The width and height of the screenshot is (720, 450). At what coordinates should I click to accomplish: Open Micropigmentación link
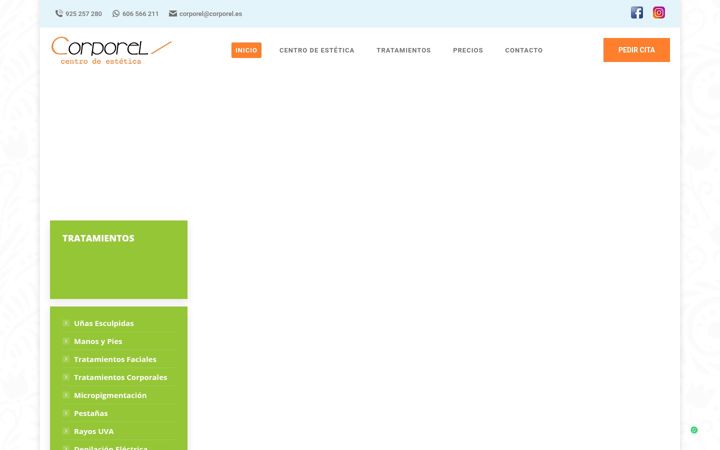click(110, 395)
